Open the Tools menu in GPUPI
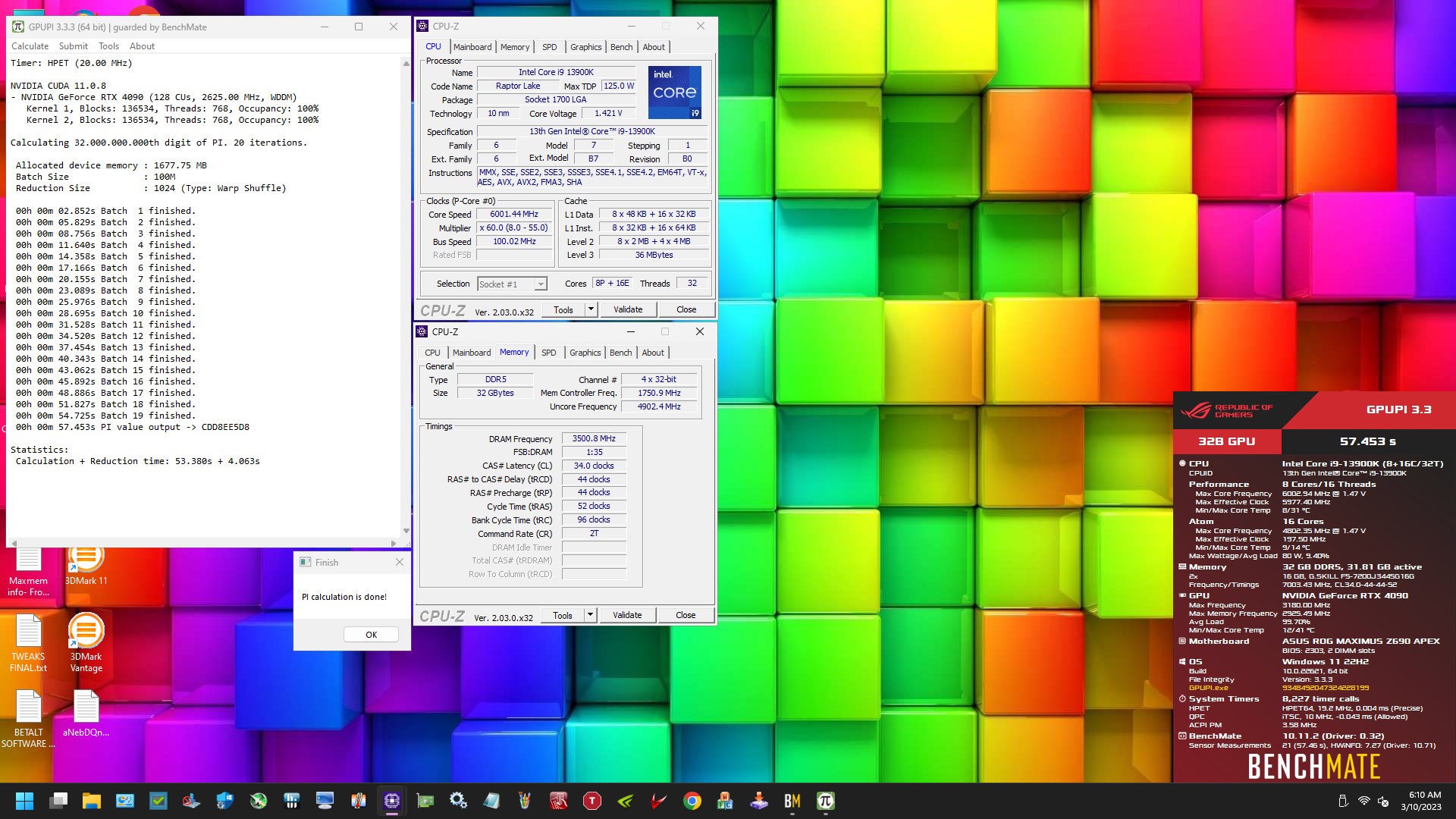The height and width of the screenshot is (819, 1456). [108, 46]
